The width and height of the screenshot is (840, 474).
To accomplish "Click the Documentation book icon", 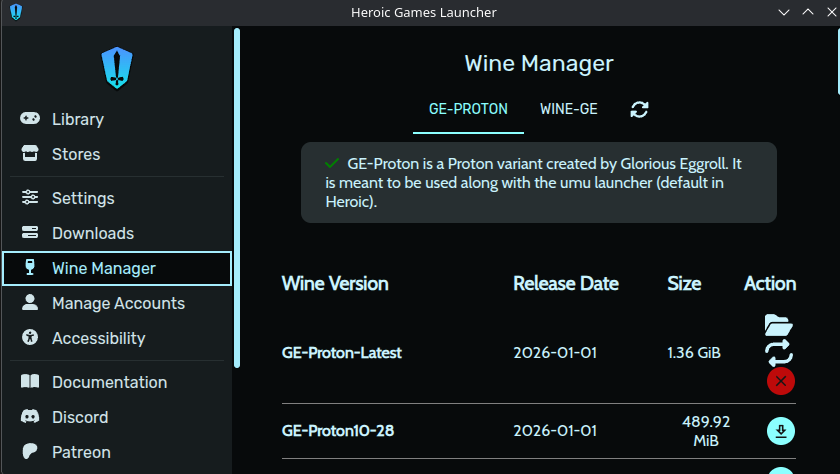I will point(30,381).
